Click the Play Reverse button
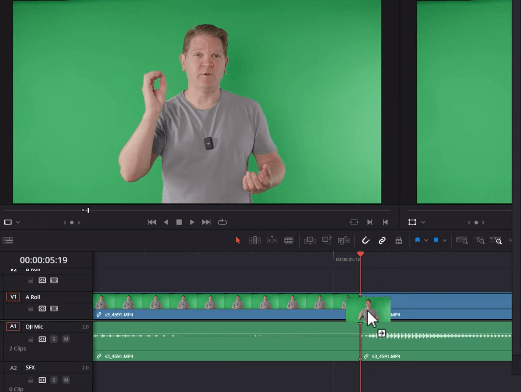 pyautogui.click(x=166, y=222)
